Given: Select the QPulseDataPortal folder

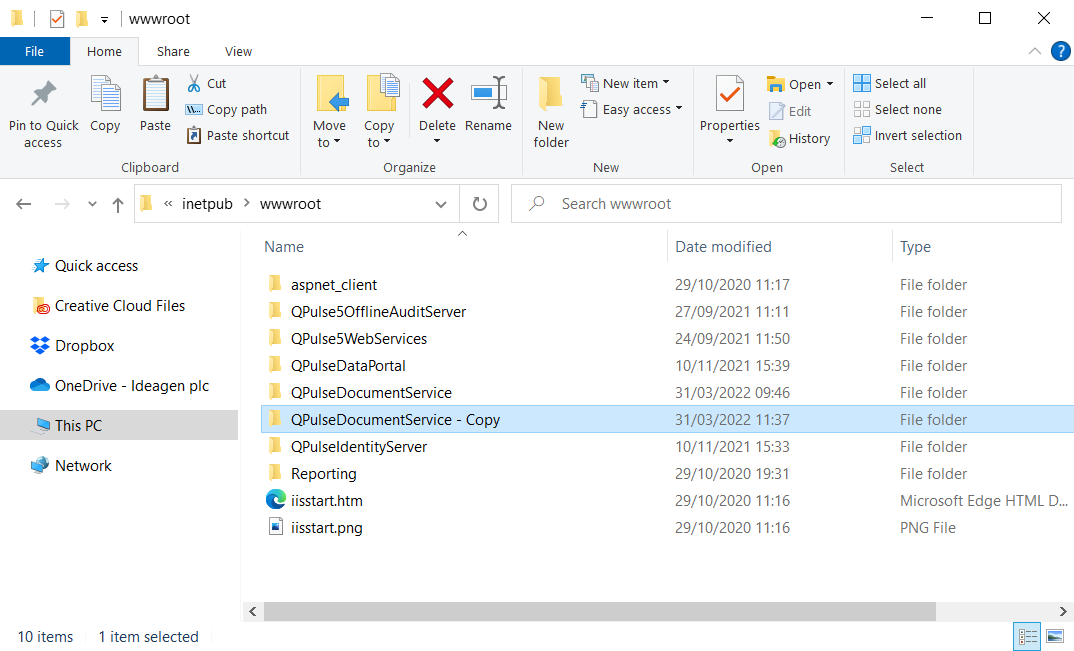Looking at the screenshot, I should [x=348, y=366].
